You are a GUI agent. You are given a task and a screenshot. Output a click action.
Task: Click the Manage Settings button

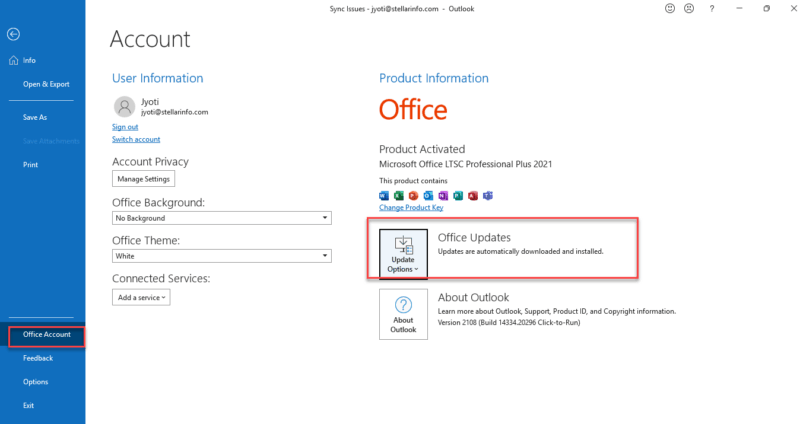coord(144,179)
